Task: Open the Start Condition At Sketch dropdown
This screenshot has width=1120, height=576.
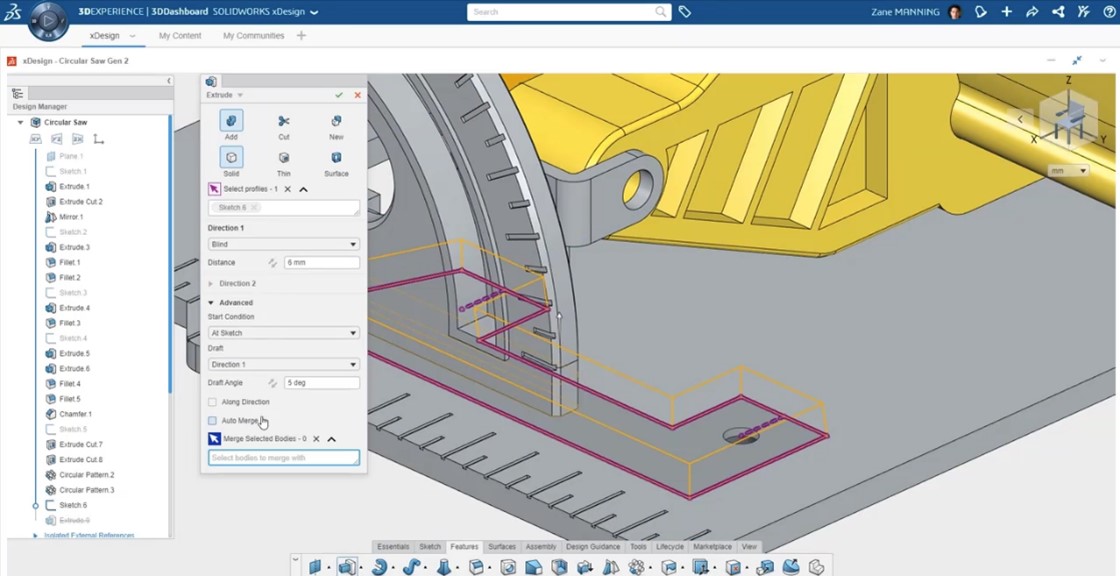Action: pos(283,332)
